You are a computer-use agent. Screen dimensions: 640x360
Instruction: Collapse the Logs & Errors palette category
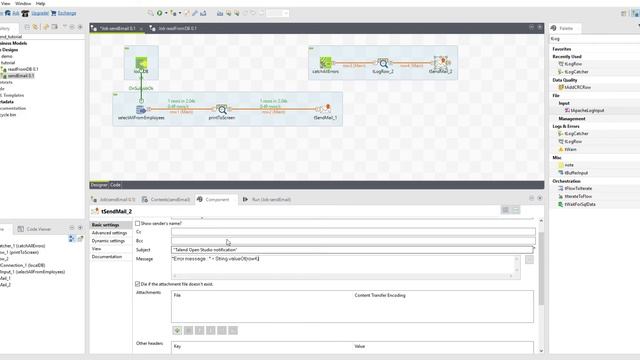[566, 126]
